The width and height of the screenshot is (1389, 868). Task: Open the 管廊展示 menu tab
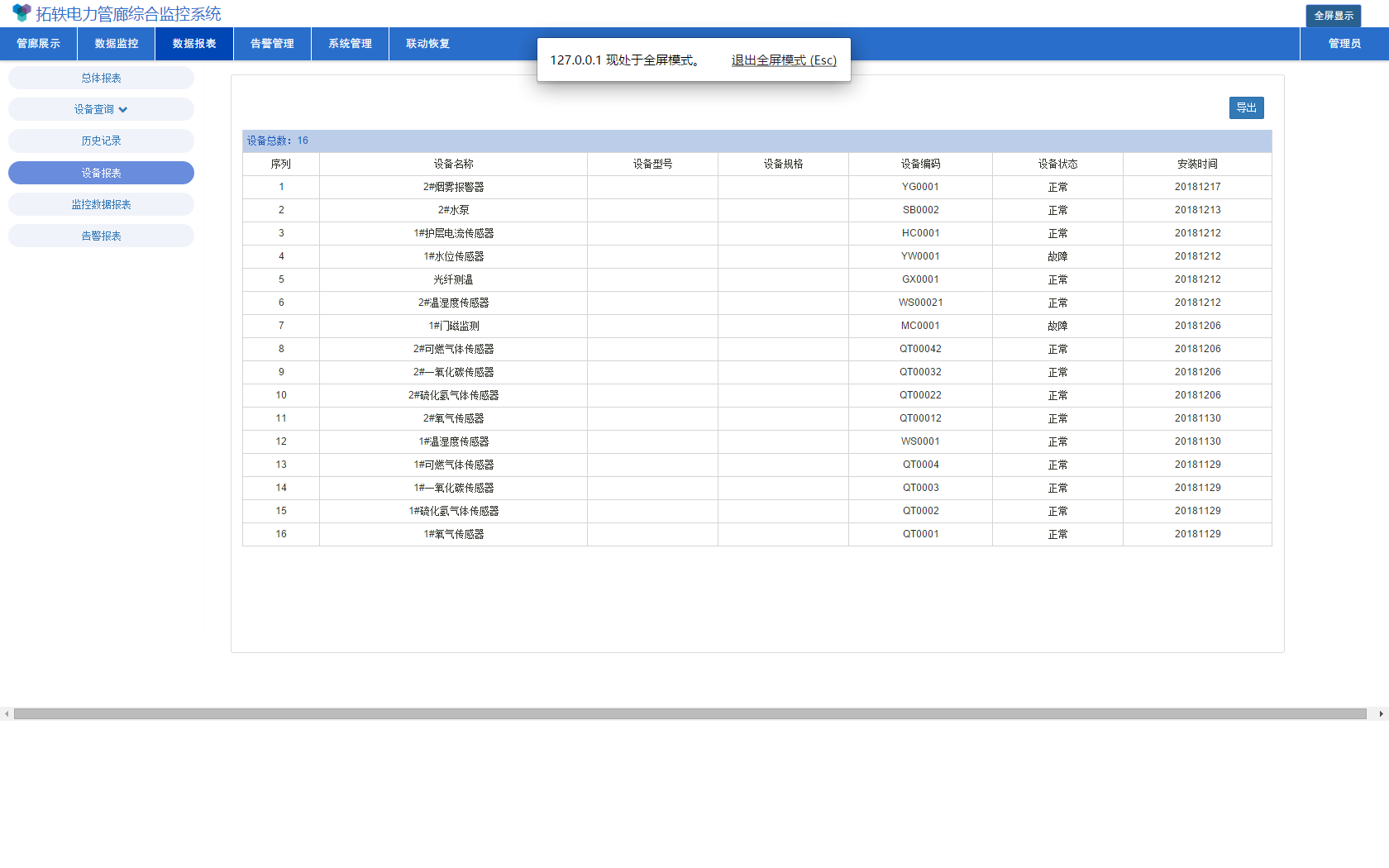click(x=39, y=44)
